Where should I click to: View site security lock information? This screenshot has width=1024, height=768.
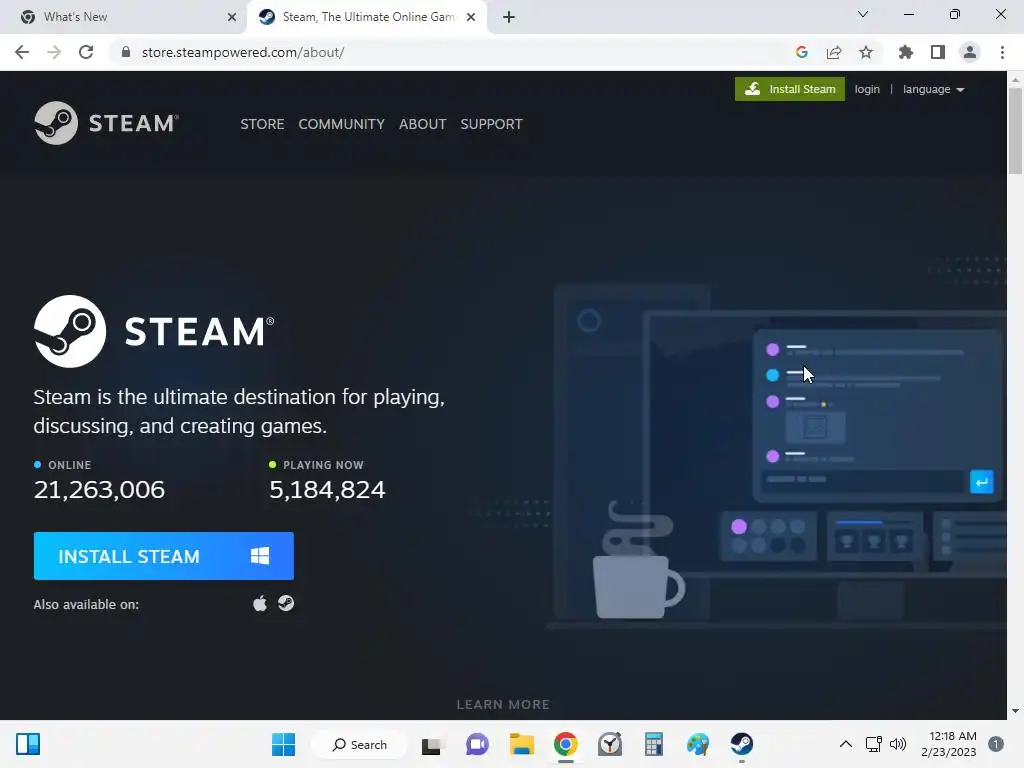[x=126, y=52]
